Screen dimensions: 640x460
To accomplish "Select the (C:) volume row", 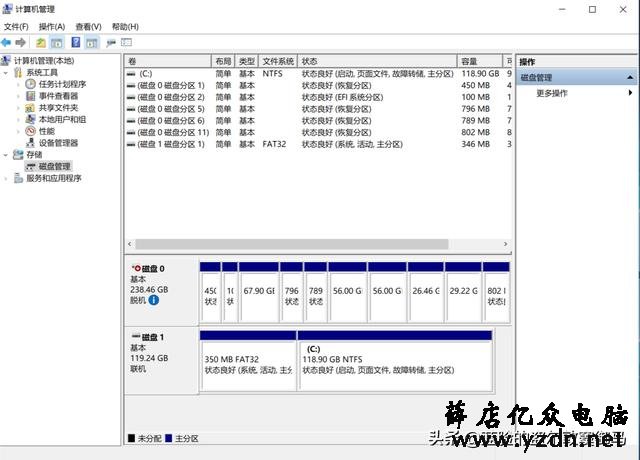I will (x=318, y=73).
